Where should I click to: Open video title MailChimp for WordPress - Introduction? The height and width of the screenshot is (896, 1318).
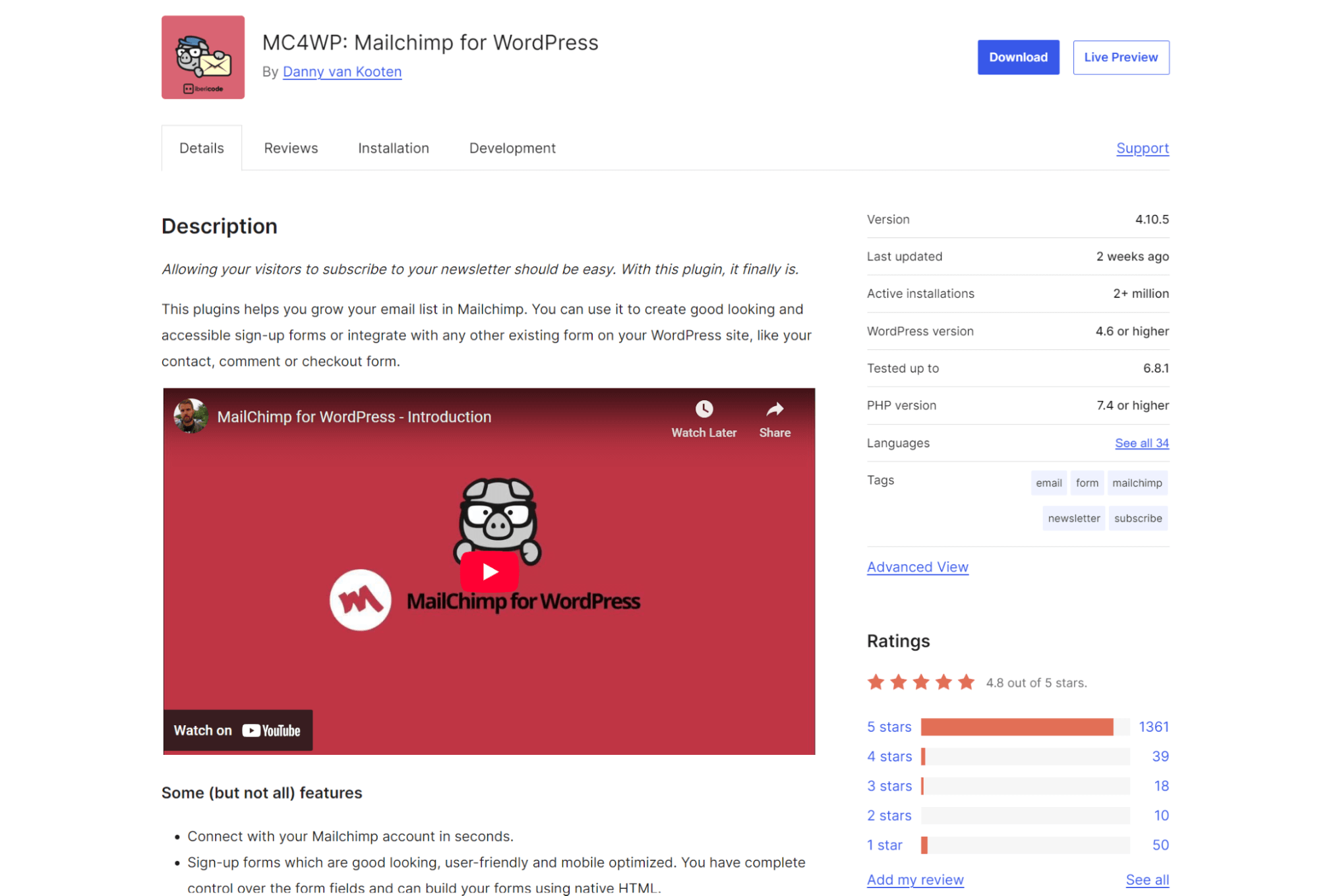354,417
